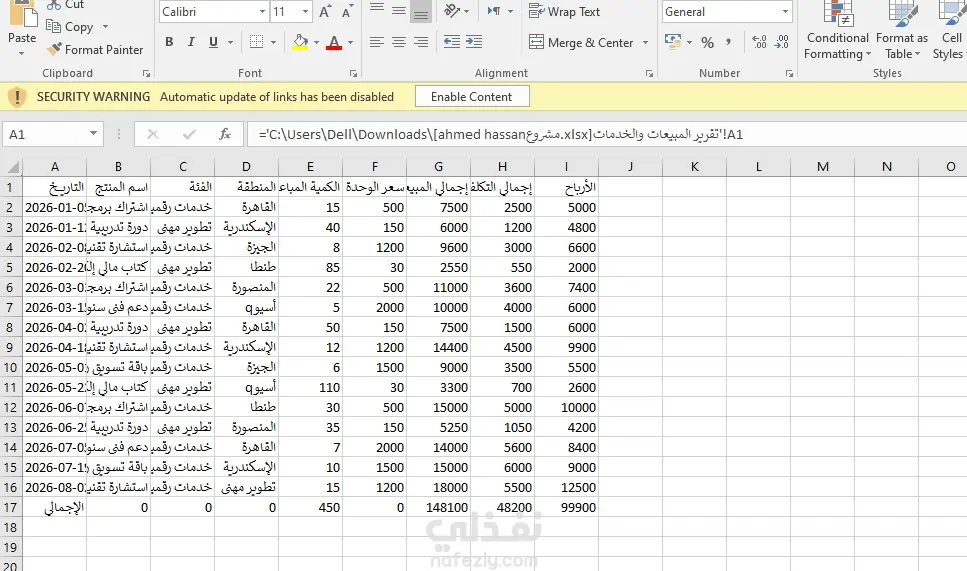Apply yellow Fill Color bucket
Viewport: 967px width, 571px height.
pos(300,42)
